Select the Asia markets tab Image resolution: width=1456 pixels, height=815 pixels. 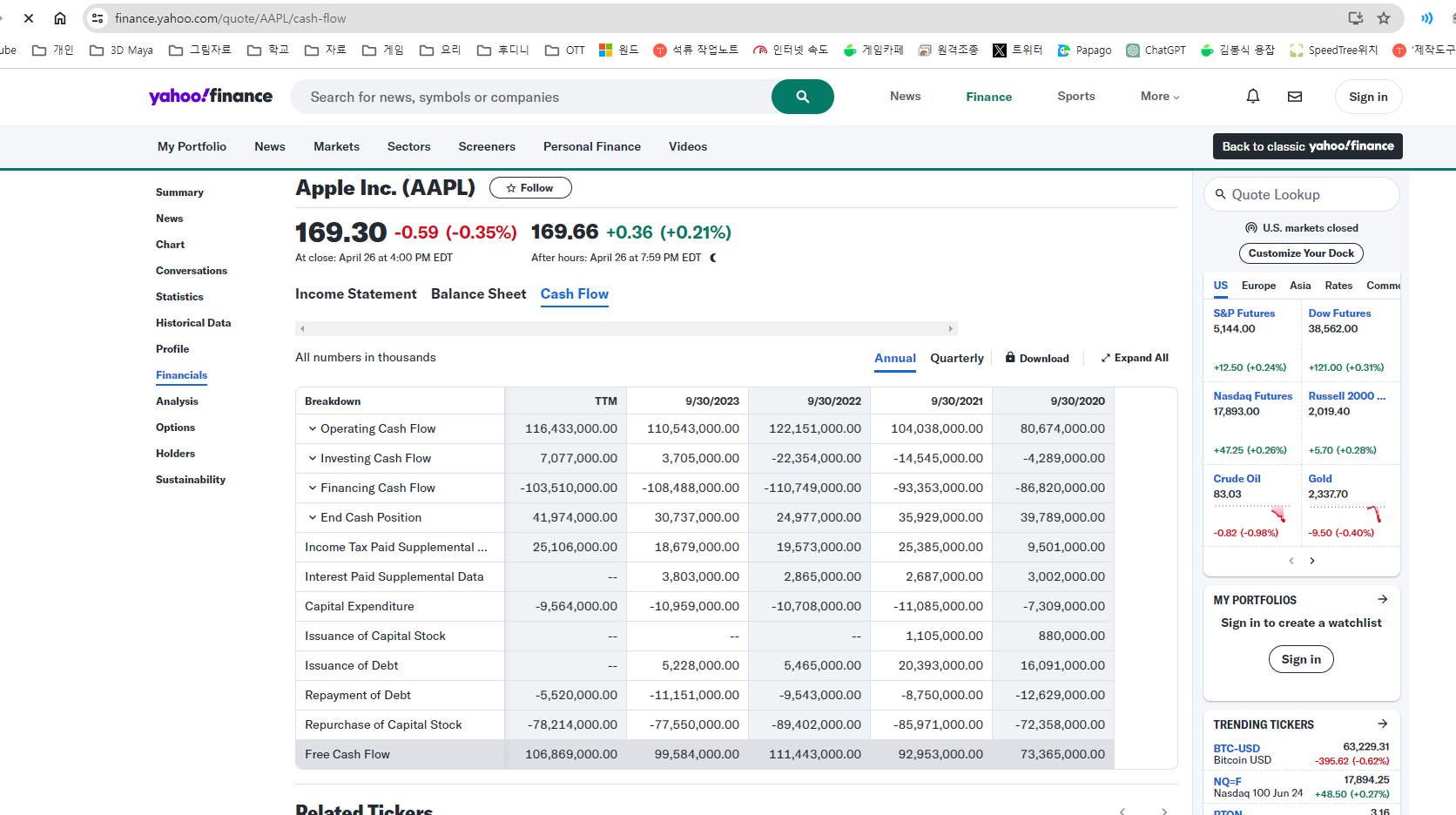pos(1300,286)
